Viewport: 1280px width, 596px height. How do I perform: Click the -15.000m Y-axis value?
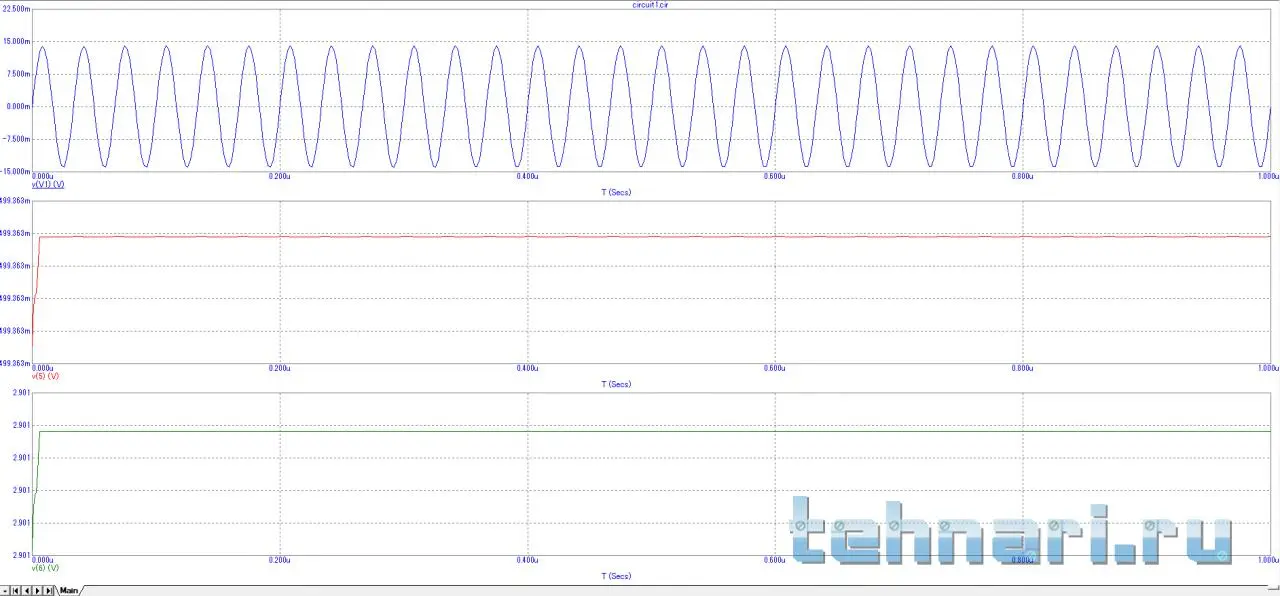point(16,171)
